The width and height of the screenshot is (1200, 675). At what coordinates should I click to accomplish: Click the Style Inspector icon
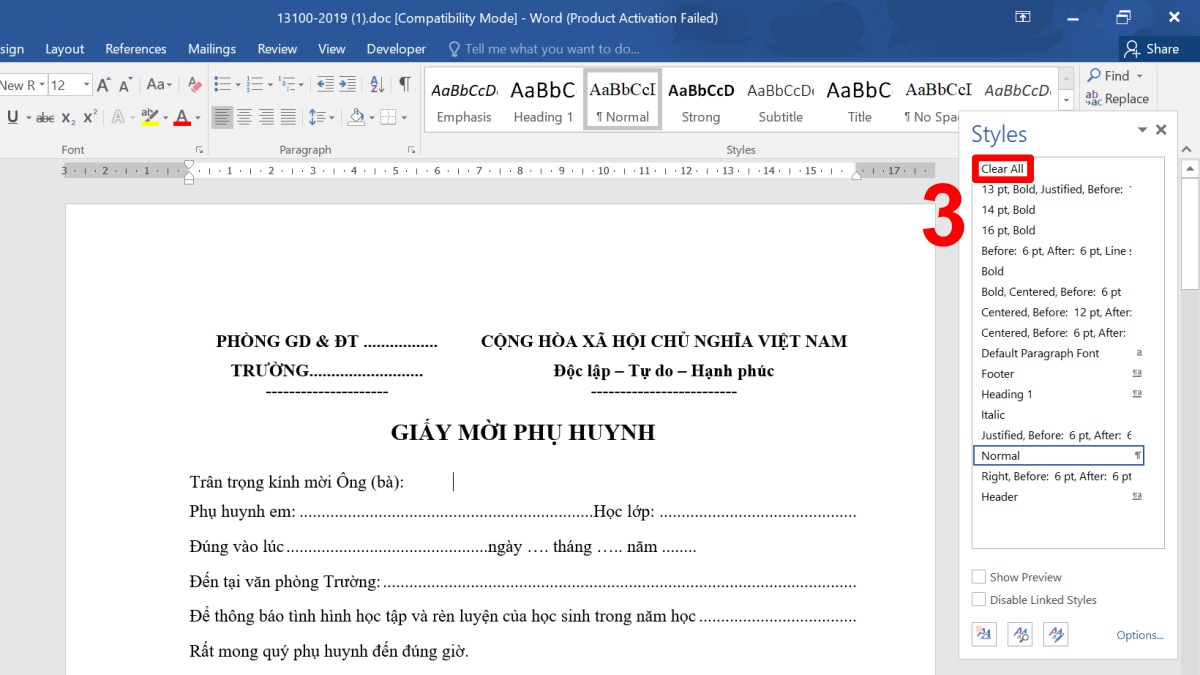[1019, 633]
